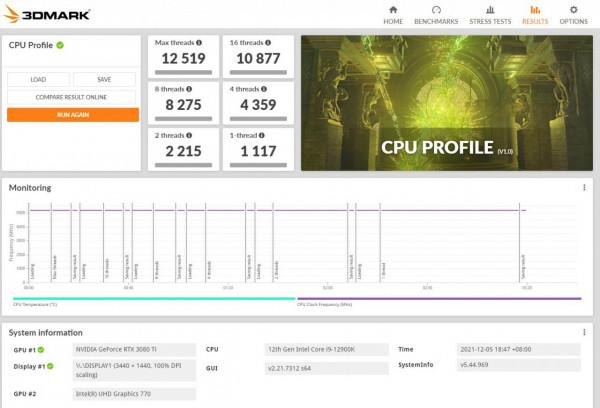Click info icon next to 2 threads
This screenshot has height=408, width=600.
pyautogui.click(x=189, y=135)
